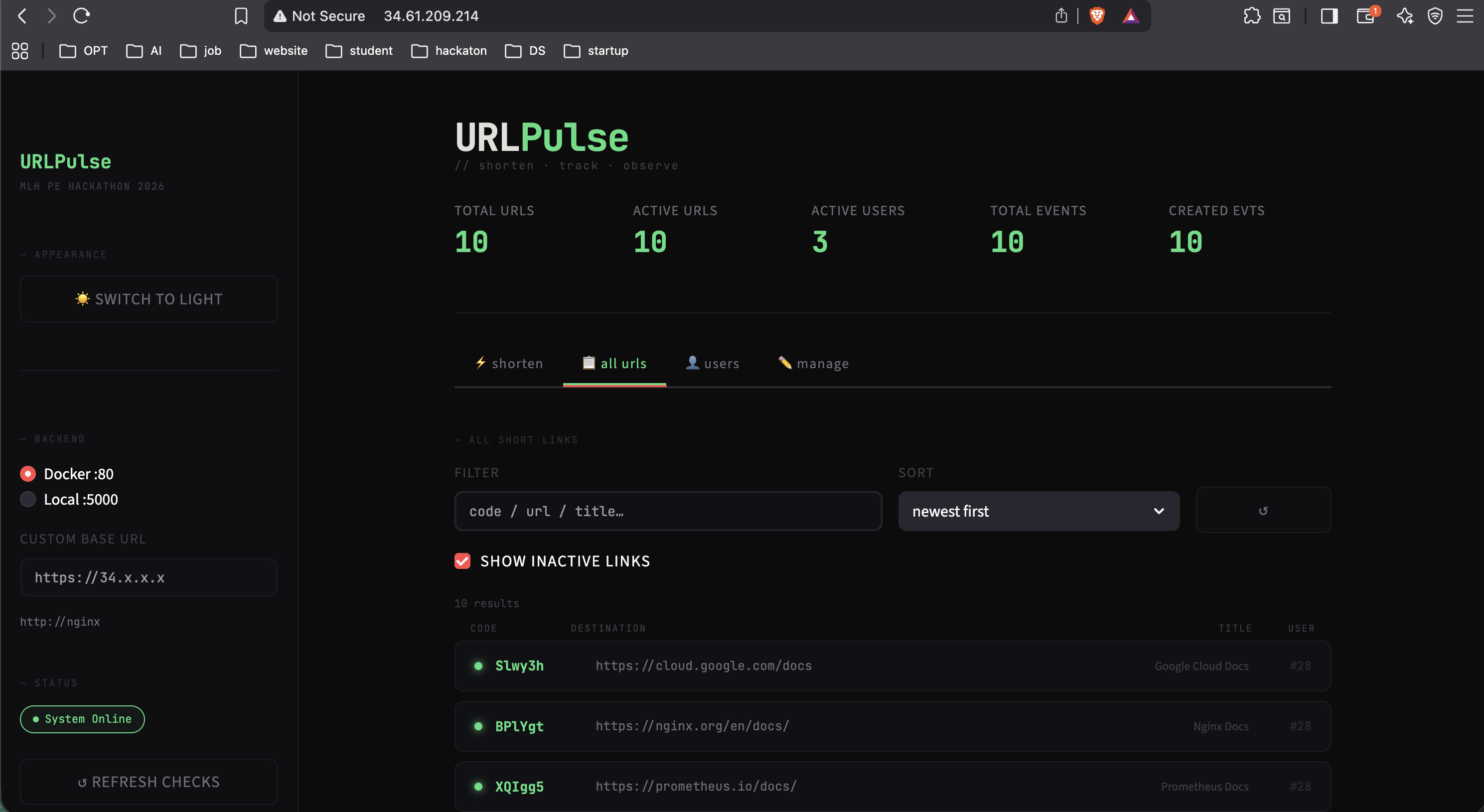Screen dimensions: 1484x812
Task: Select the Docker :80 backend radio
Action: pyautogui.click(x=27, y=473)
